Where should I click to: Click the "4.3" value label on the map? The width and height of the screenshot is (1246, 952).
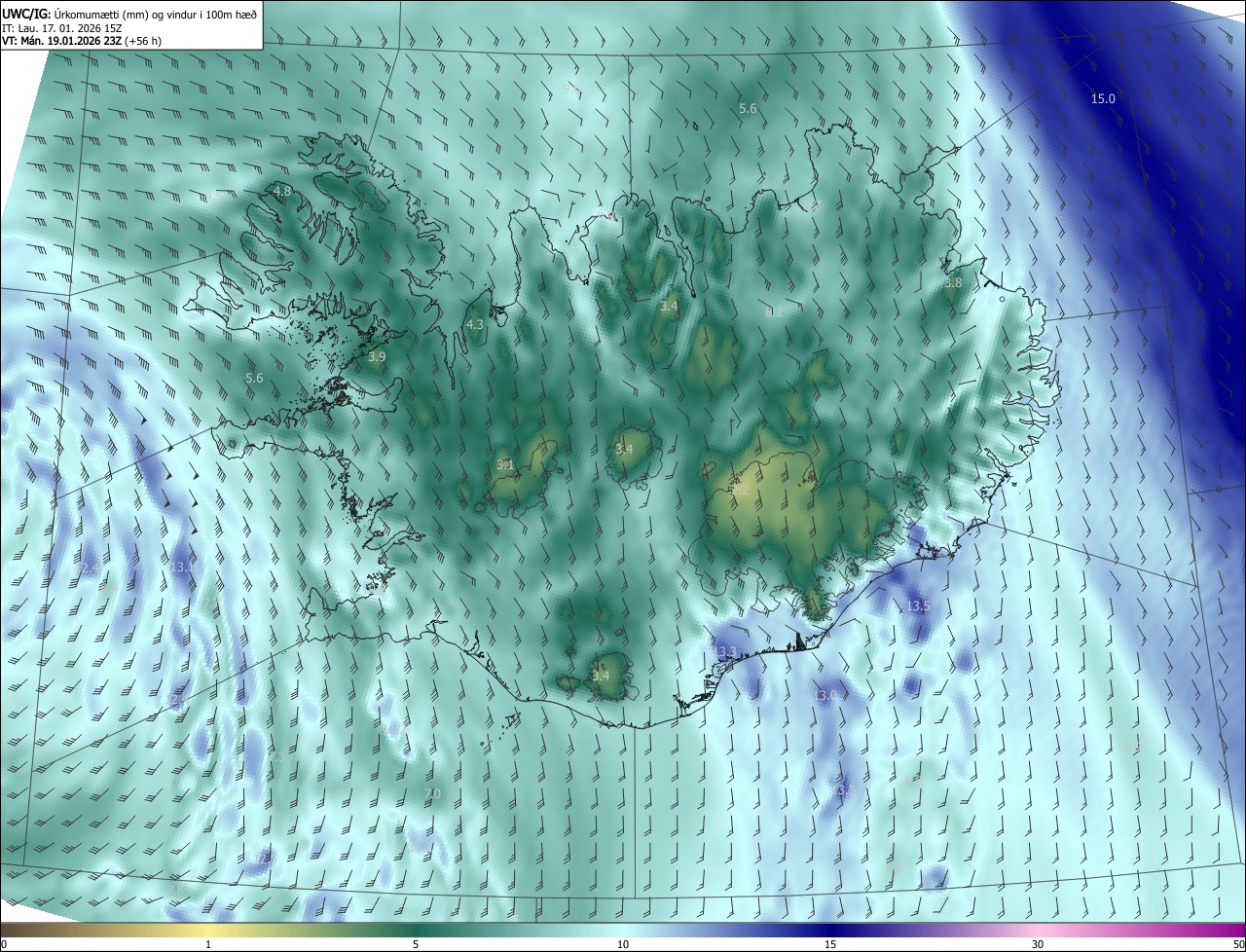(475, 324)
